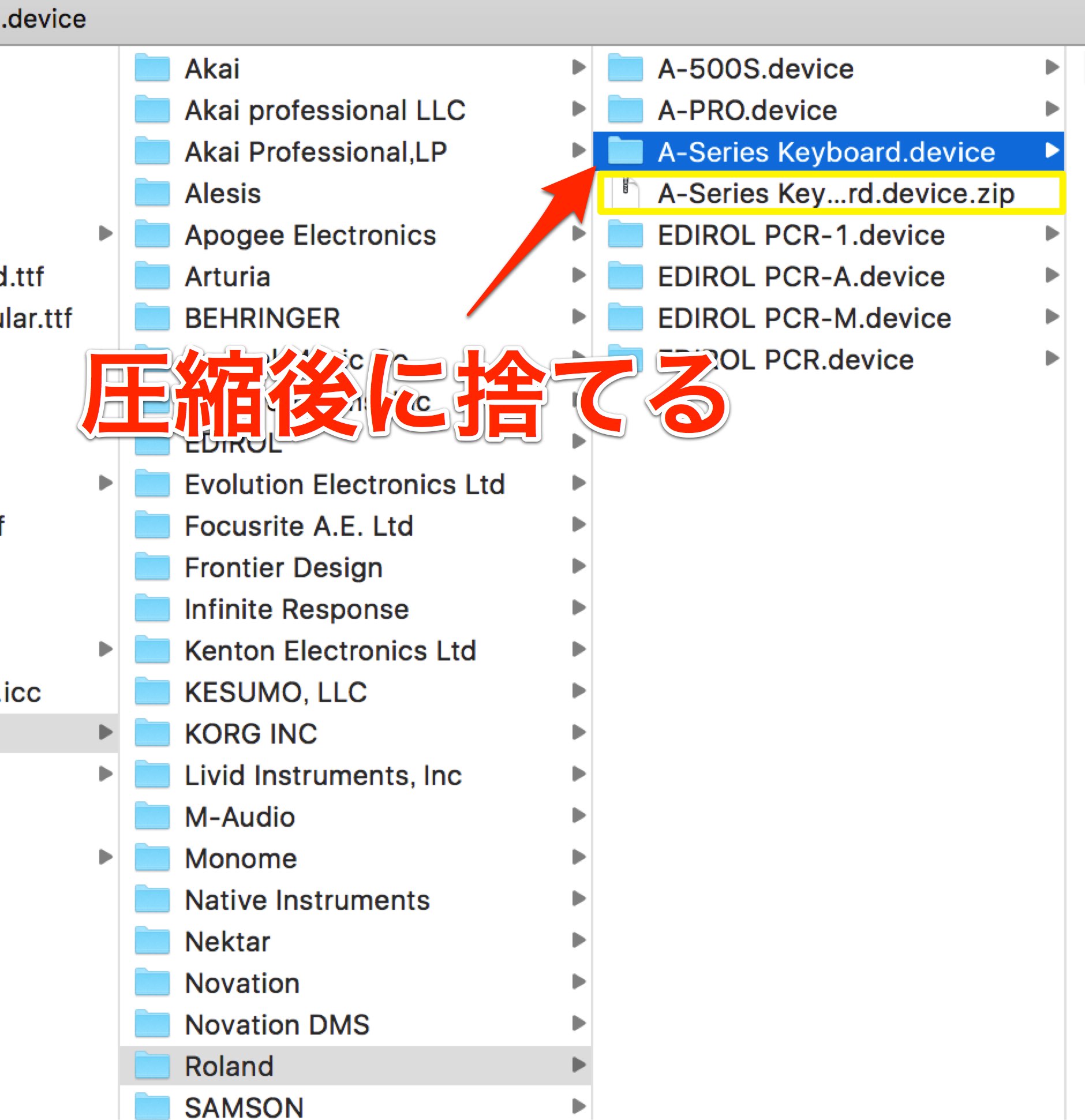
Task: Click the EDIROL PCR-1.device folder icon
Action: coord(626,234)
